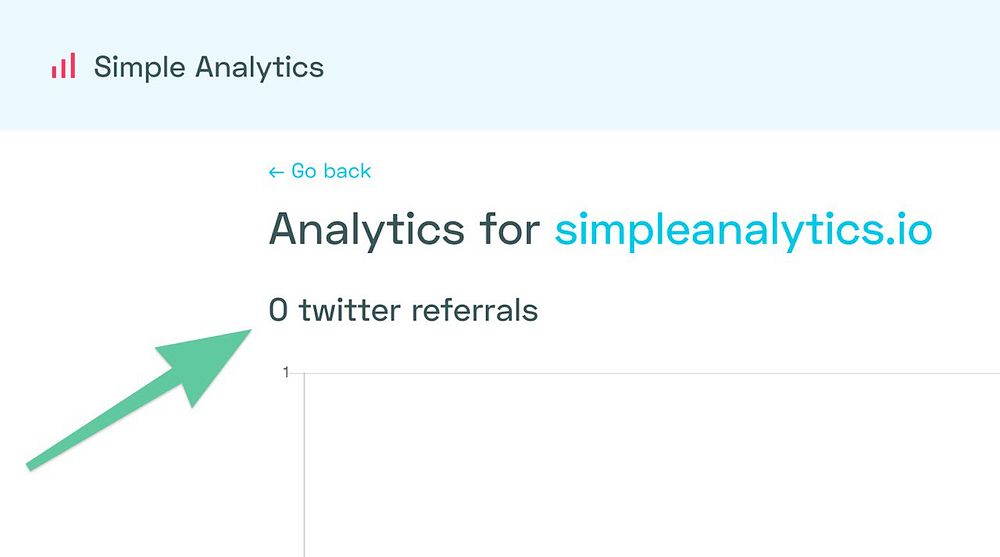Image resolution: width=1000 pixels, height=557 pixels.
Task: Click the chart's vertical axis line
Action: (304, 470)
